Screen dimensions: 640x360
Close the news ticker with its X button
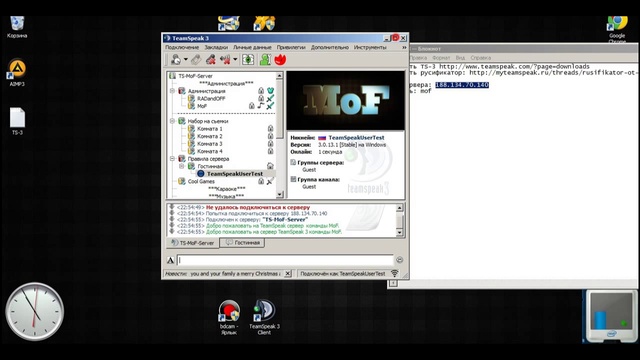pos(288,273)
